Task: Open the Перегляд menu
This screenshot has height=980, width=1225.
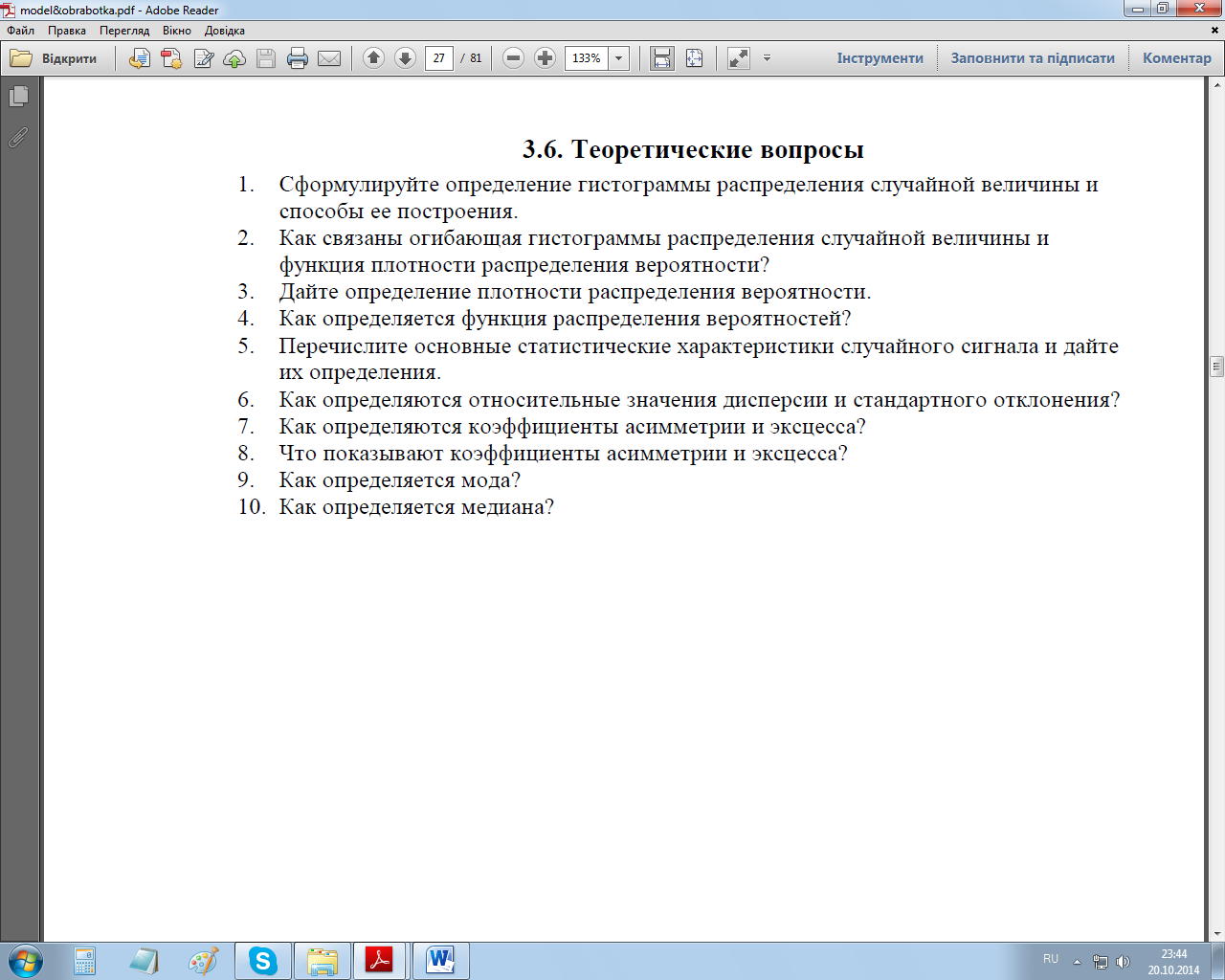Action: point(124,31)
